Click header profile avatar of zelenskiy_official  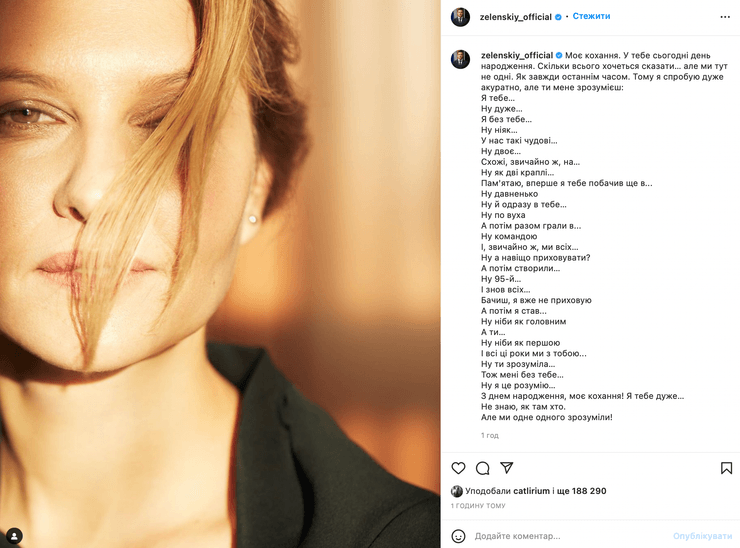click(461, 17)
